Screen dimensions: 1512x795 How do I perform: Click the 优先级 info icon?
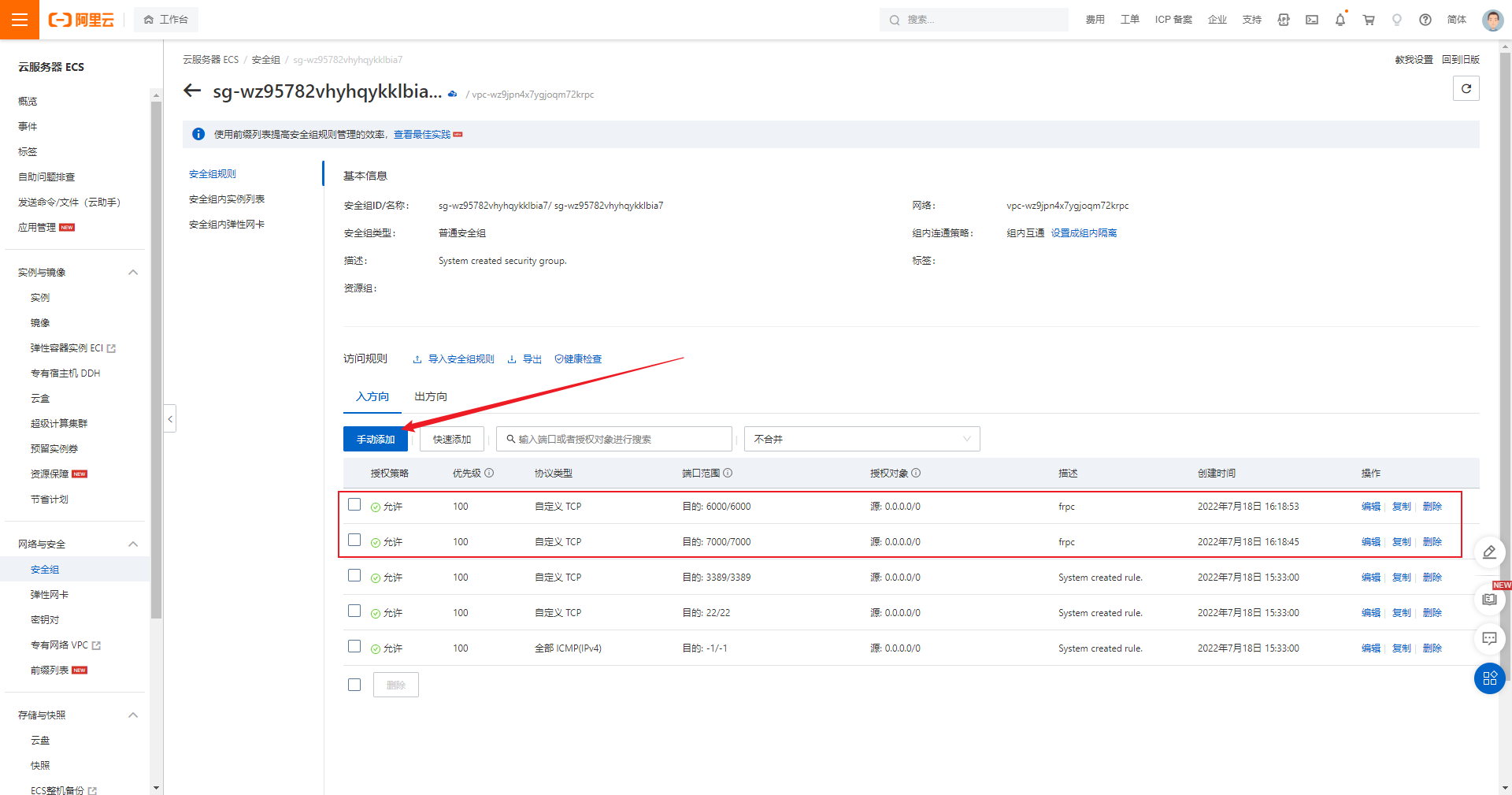489,473
